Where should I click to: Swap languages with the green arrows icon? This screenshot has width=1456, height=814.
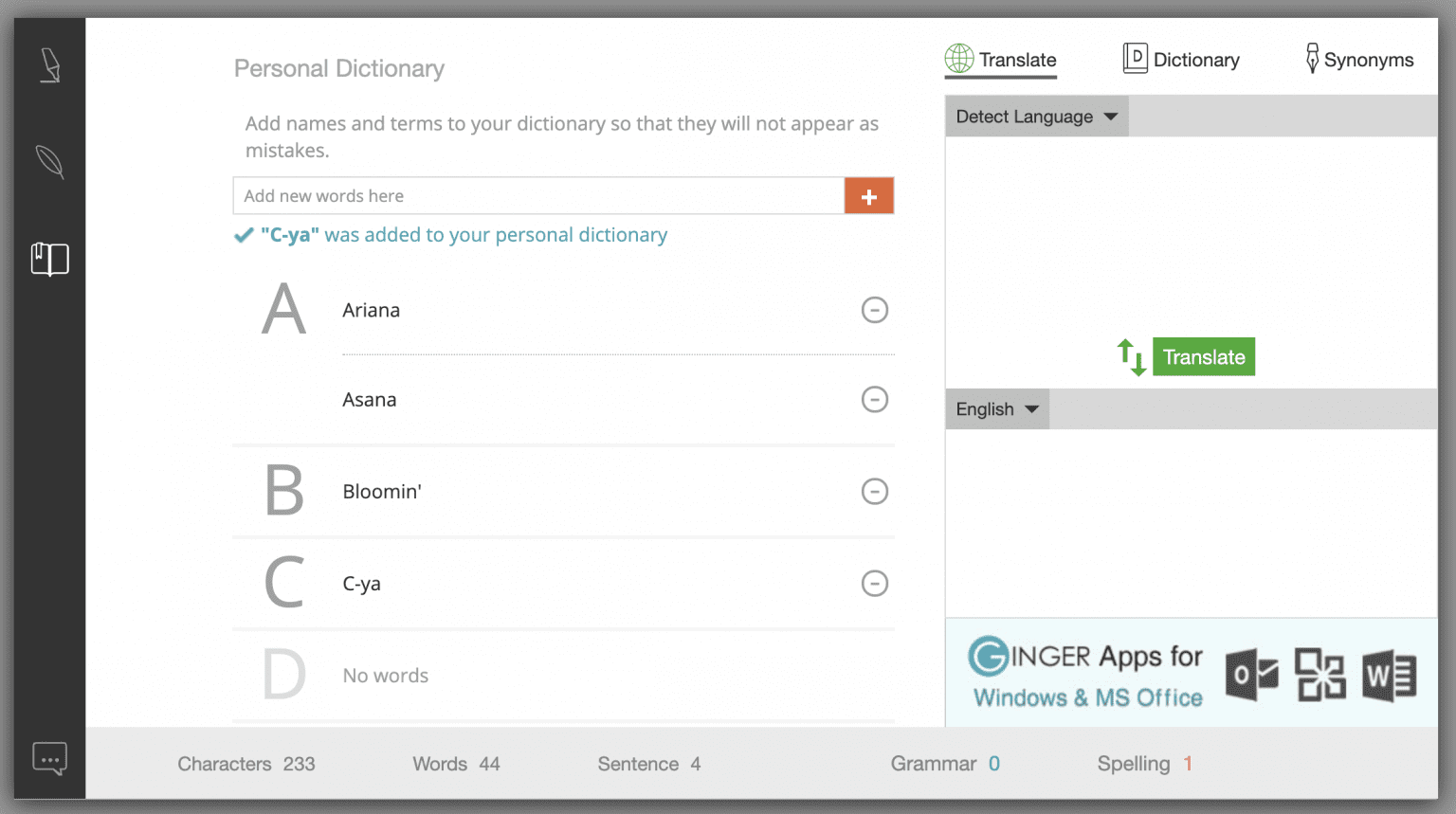pos(1131,357)
